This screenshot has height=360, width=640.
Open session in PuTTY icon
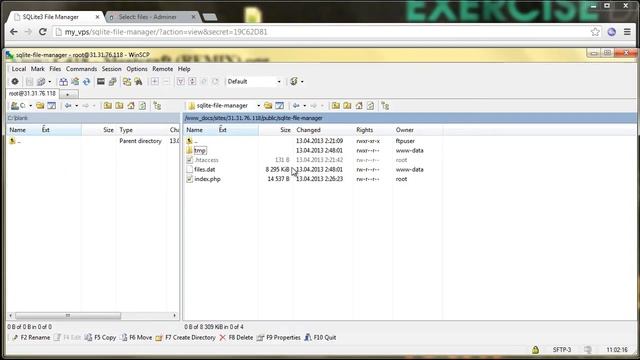pos(113,82)
